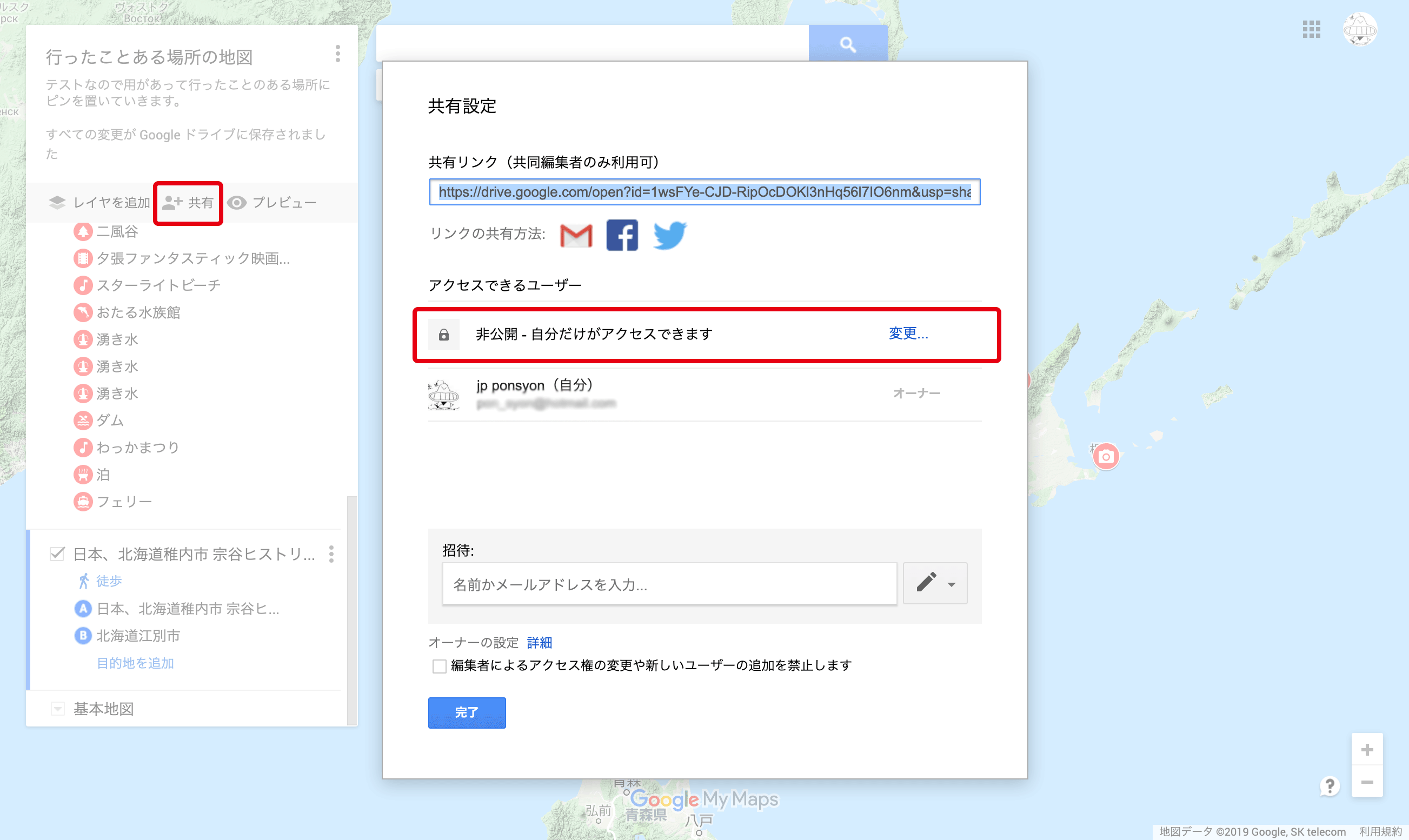Screen dimensions: 1409x840
Task: Click the B waypoint marker 北海道江別市
Action: pyautogui.click(x=83, y=636)
